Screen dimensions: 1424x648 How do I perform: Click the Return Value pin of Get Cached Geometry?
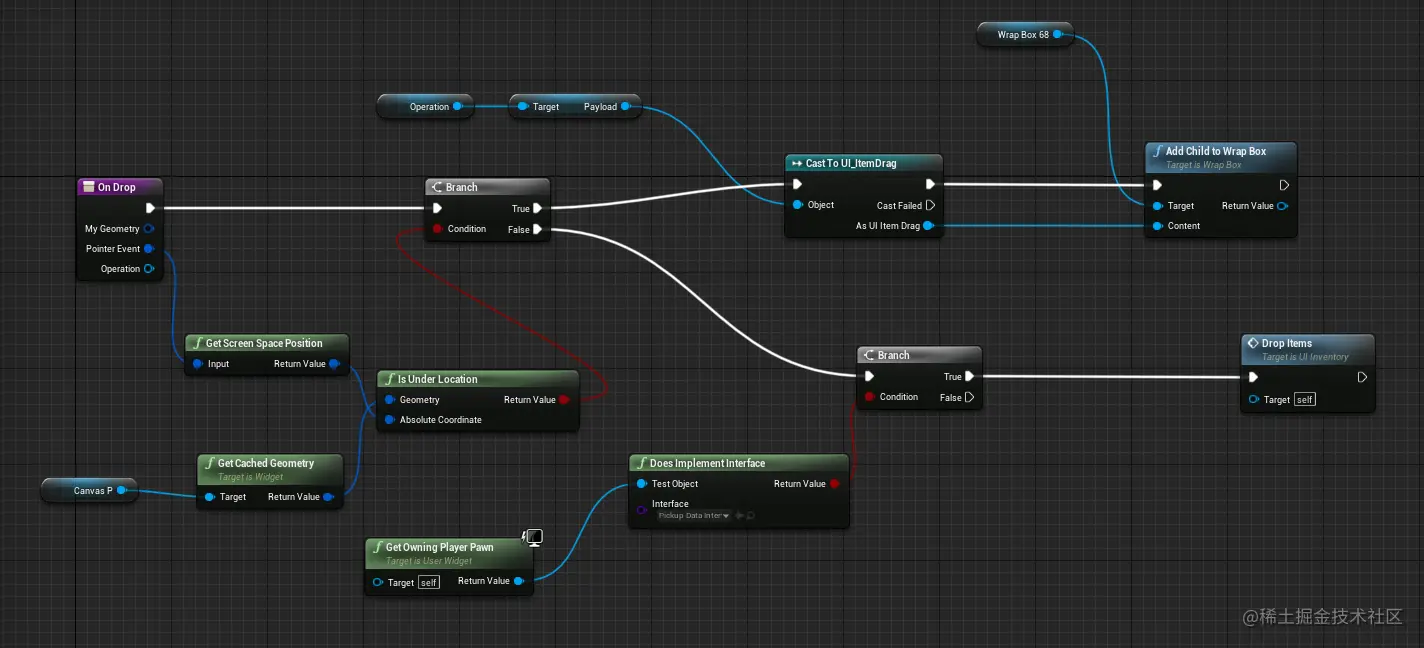328,497
